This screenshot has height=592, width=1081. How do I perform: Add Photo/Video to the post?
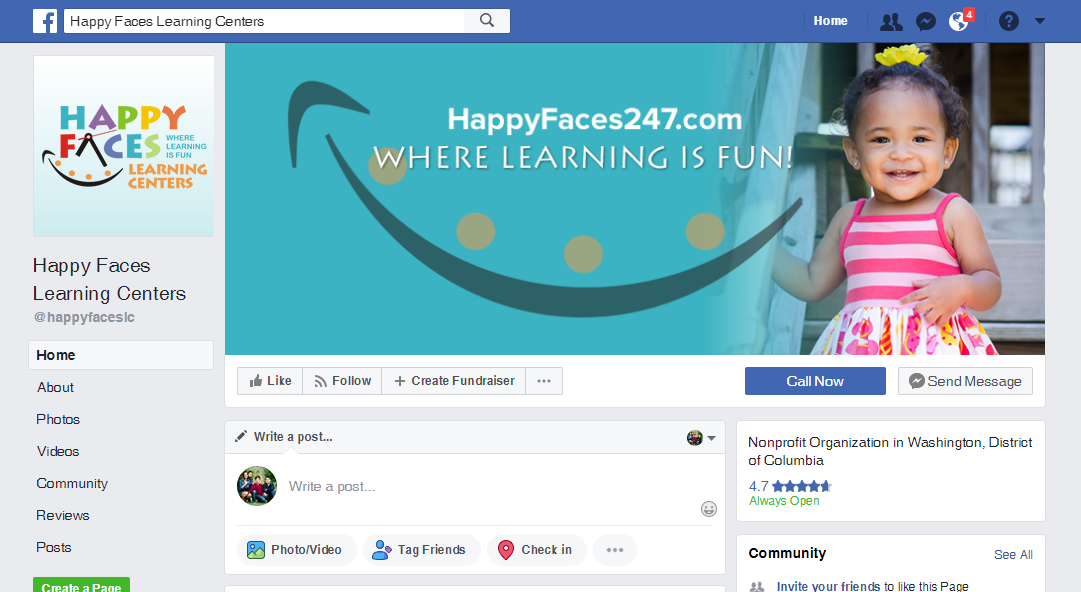tap(296, 550)
